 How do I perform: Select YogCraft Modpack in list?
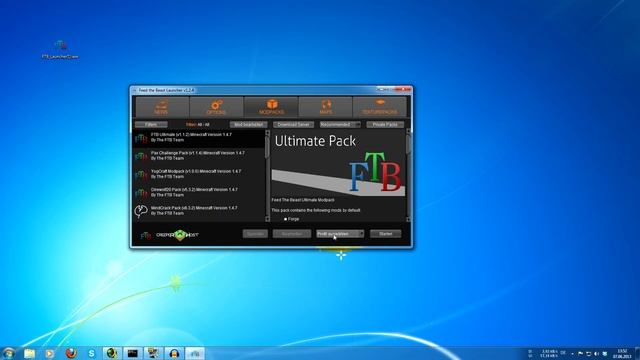click(199, 175)
